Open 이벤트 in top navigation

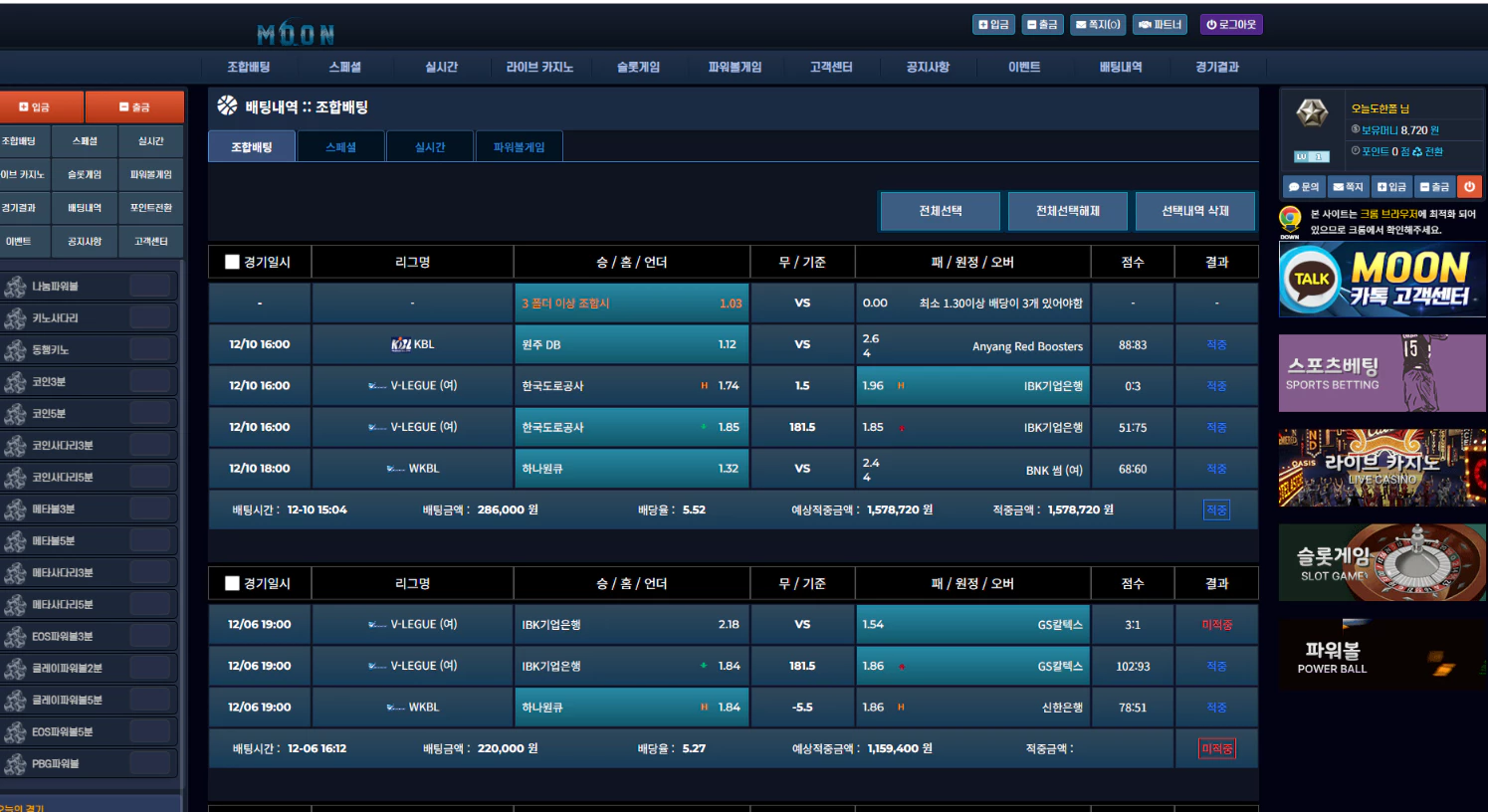(x=1024, y=67)
